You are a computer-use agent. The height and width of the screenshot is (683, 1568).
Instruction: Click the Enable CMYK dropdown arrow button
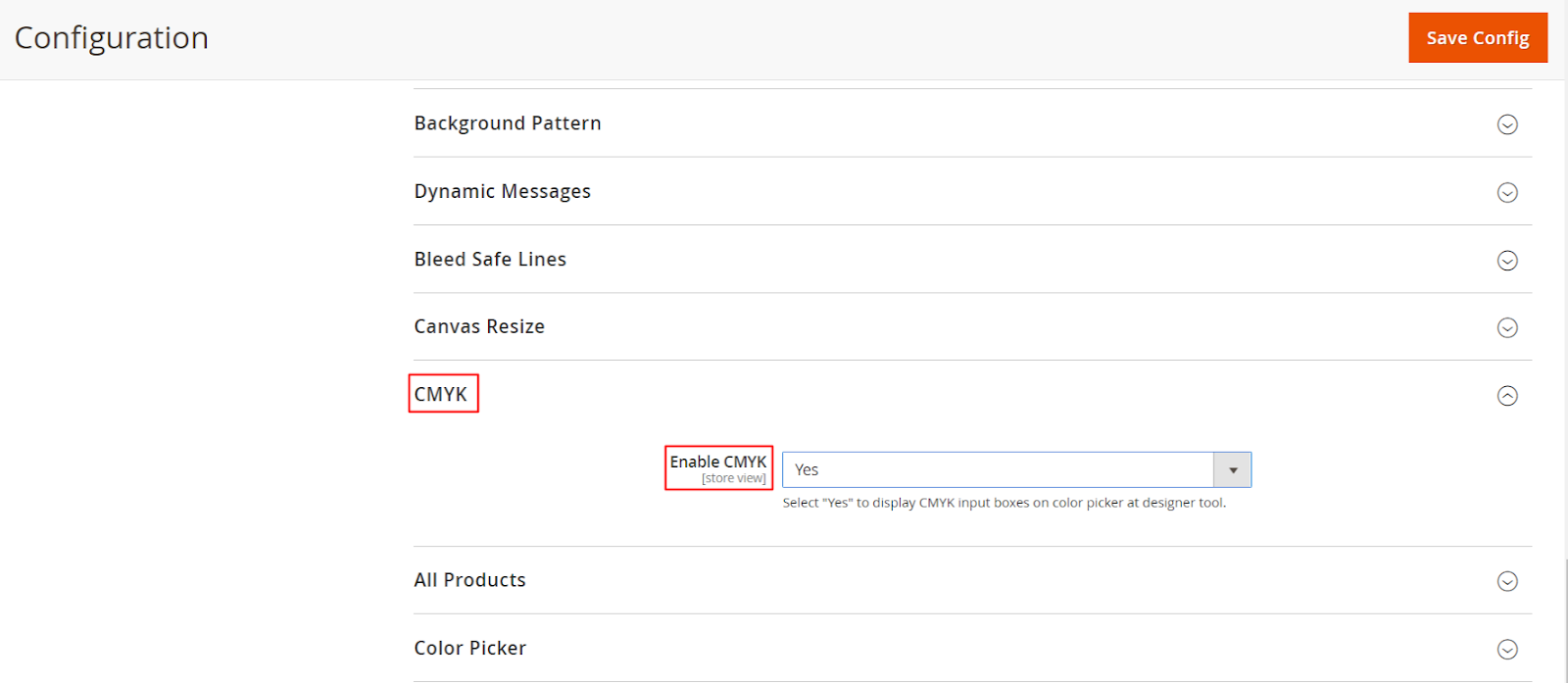click(x=1233, y=470)
